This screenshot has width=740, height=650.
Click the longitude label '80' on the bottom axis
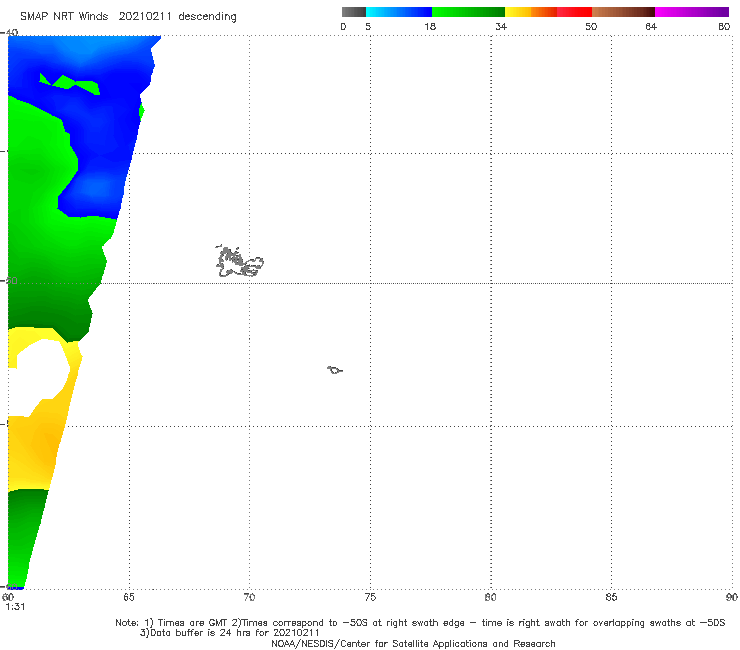tap(490, 597)
